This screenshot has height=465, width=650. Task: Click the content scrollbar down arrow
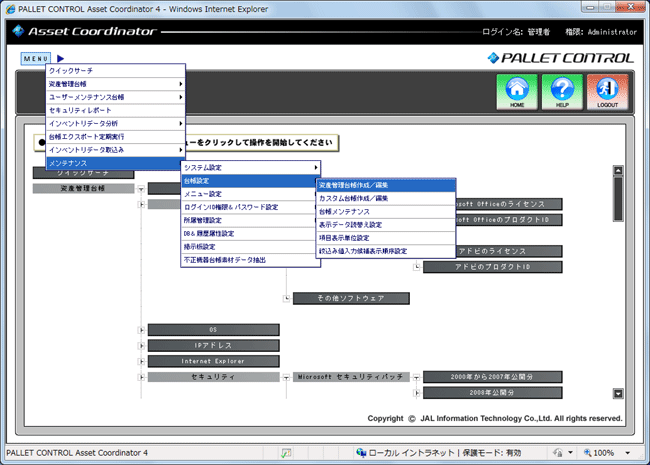pyautogui.click(x=618, y=393)
